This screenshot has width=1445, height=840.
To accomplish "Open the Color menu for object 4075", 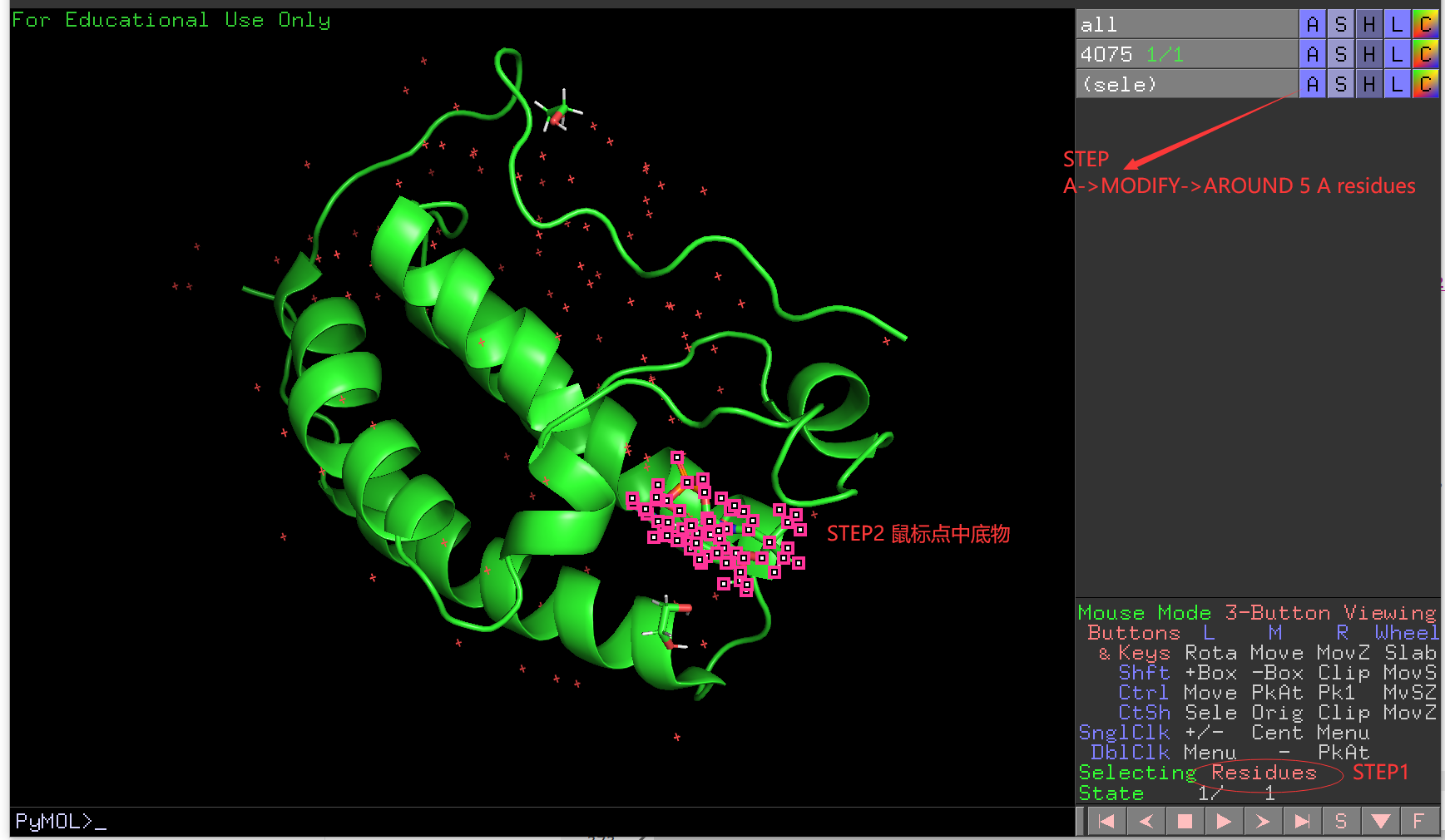I will (1426, 53).
